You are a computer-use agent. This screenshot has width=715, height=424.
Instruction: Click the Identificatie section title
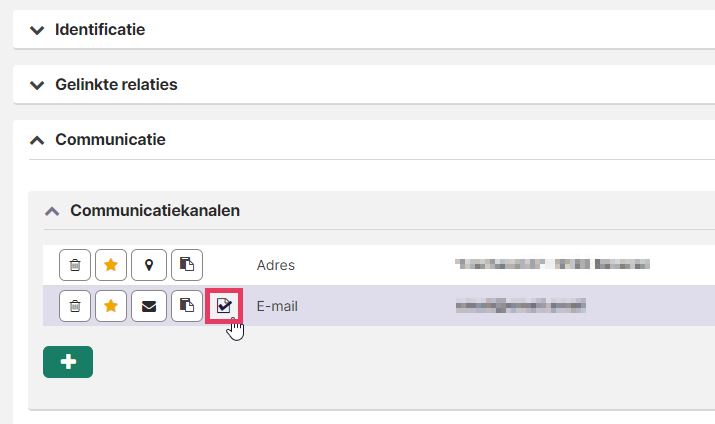click(x=100, y=30)
